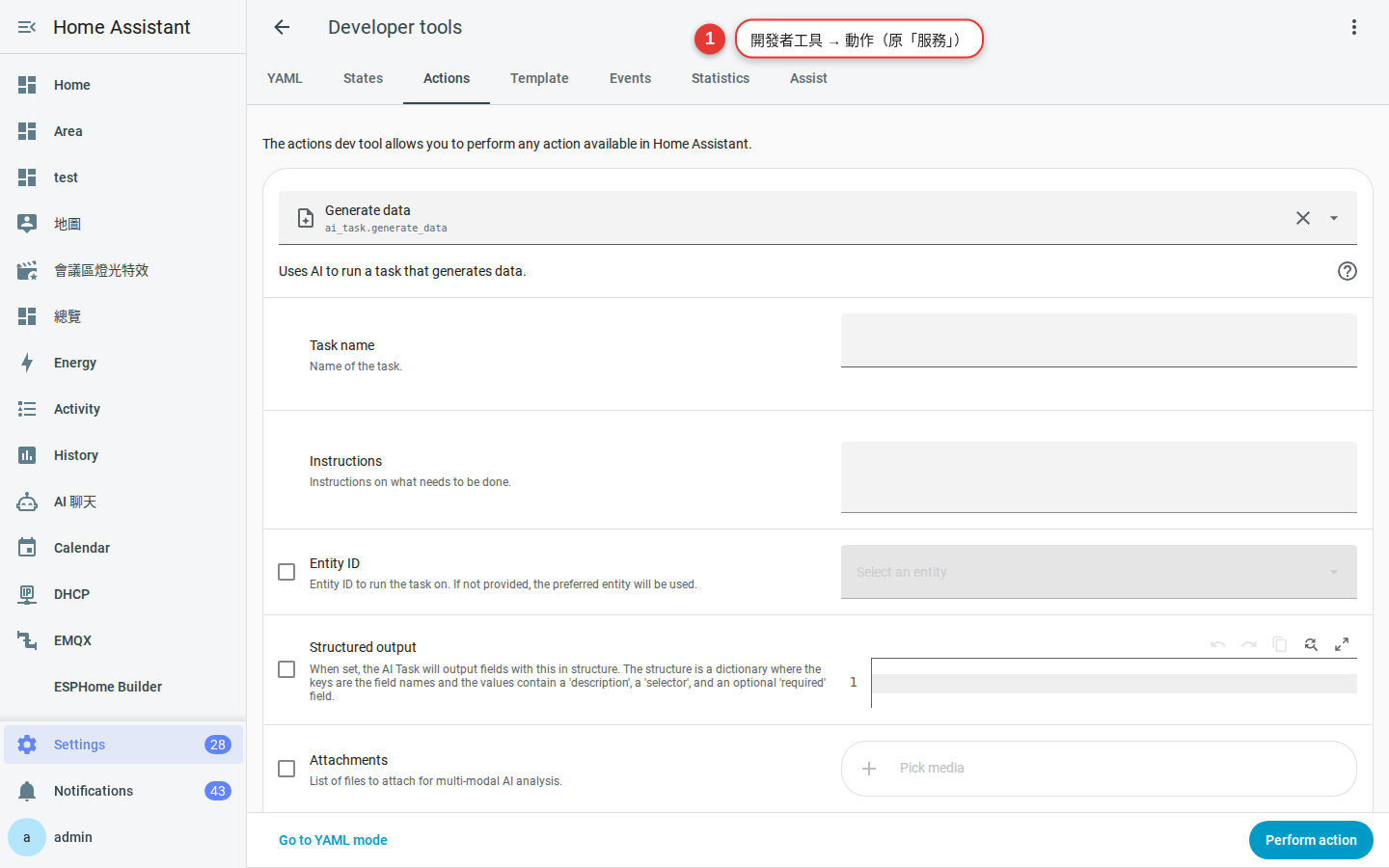Click the Generate data action file icon
Screen dimensions: 1389x868
[x=306, y=218]
